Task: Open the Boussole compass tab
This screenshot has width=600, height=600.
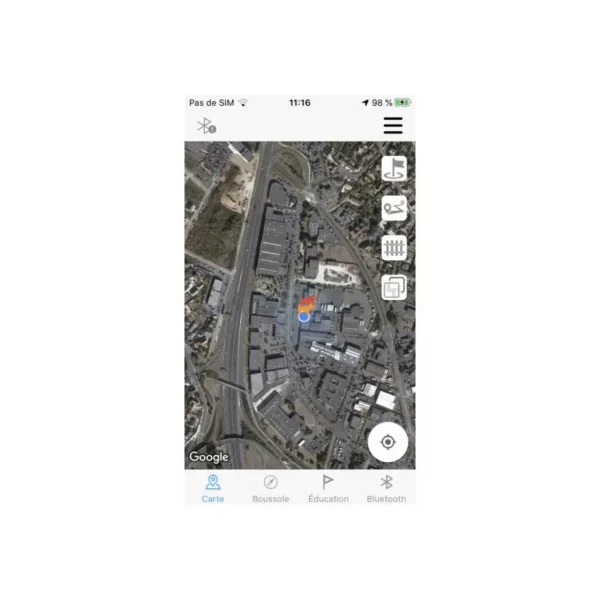Action: click(x=271, y=489)
